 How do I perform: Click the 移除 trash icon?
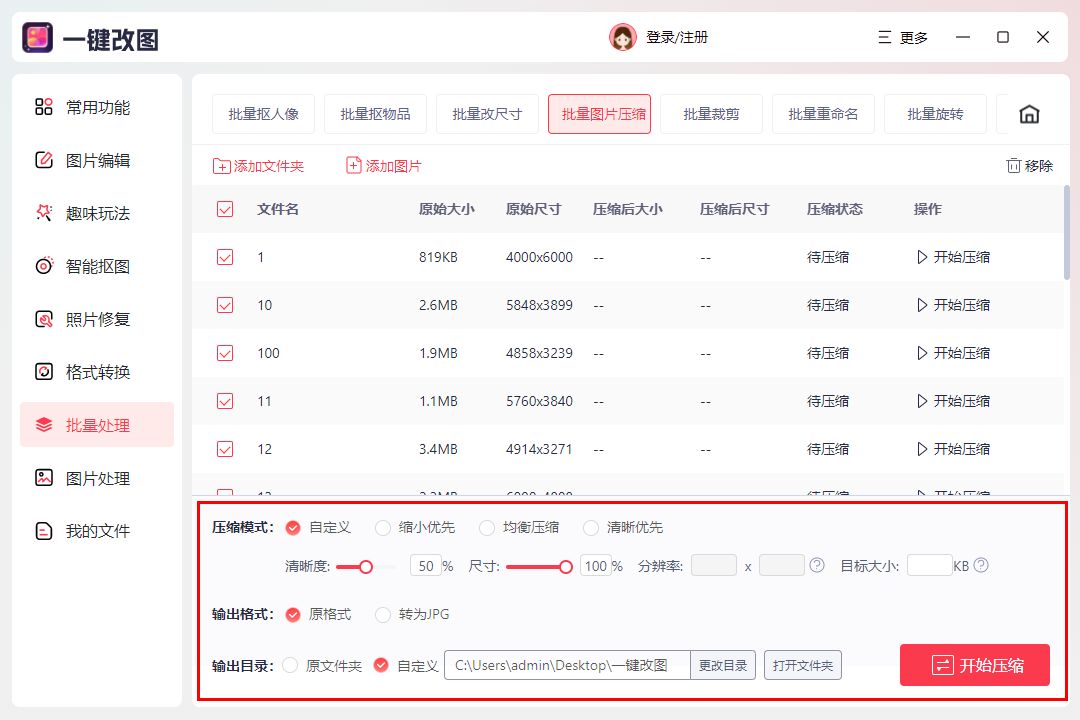(x=1013, y=165)
